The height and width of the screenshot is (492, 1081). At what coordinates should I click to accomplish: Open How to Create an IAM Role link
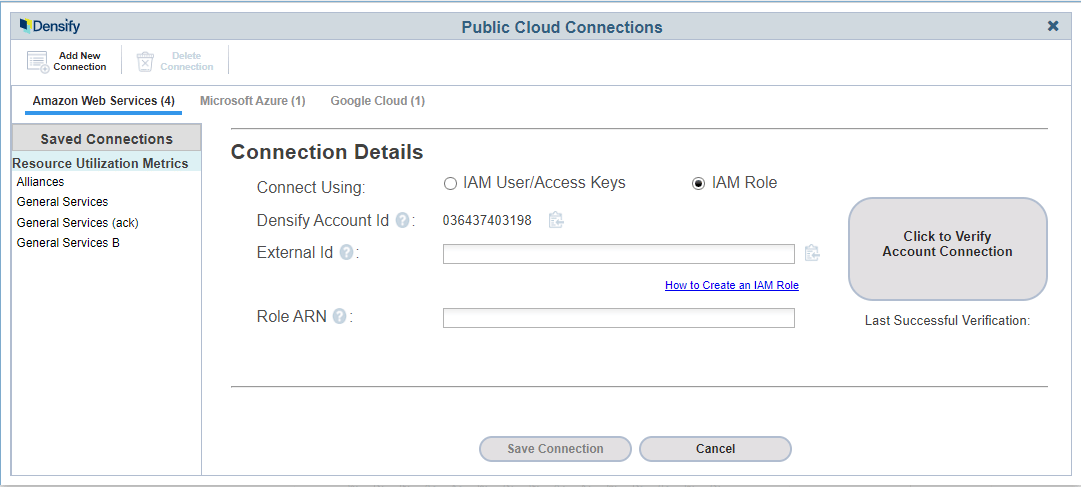[x=732, y=285]
